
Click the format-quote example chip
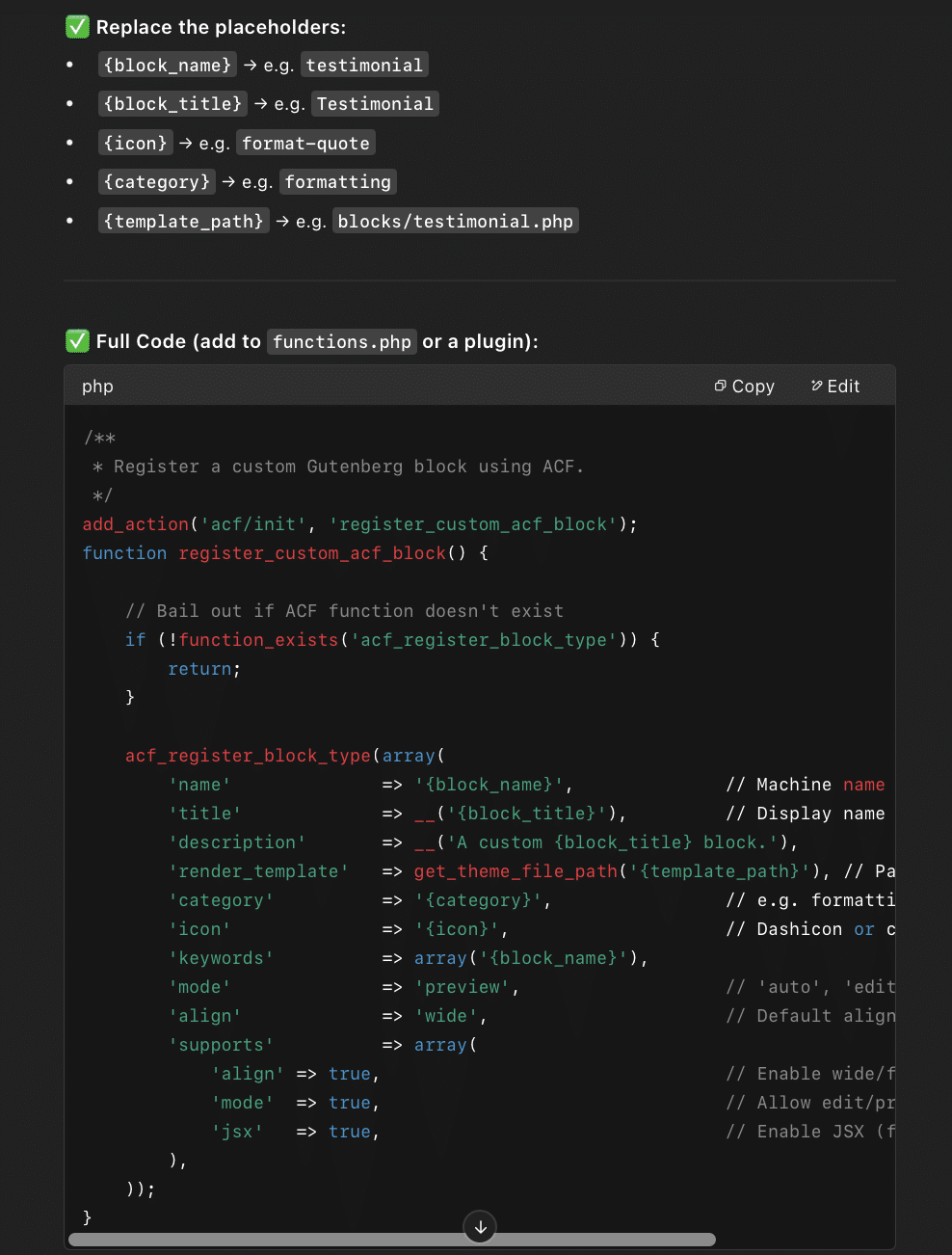coord(305,143)
